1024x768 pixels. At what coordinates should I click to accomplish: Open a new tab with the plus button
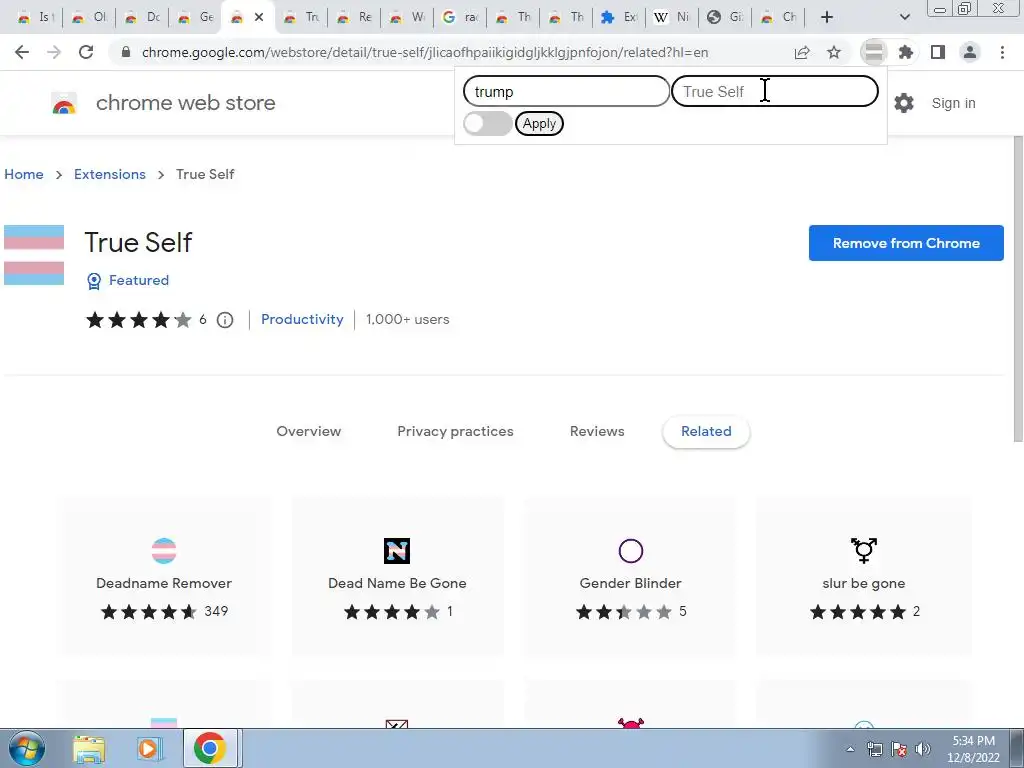point(827,17)
